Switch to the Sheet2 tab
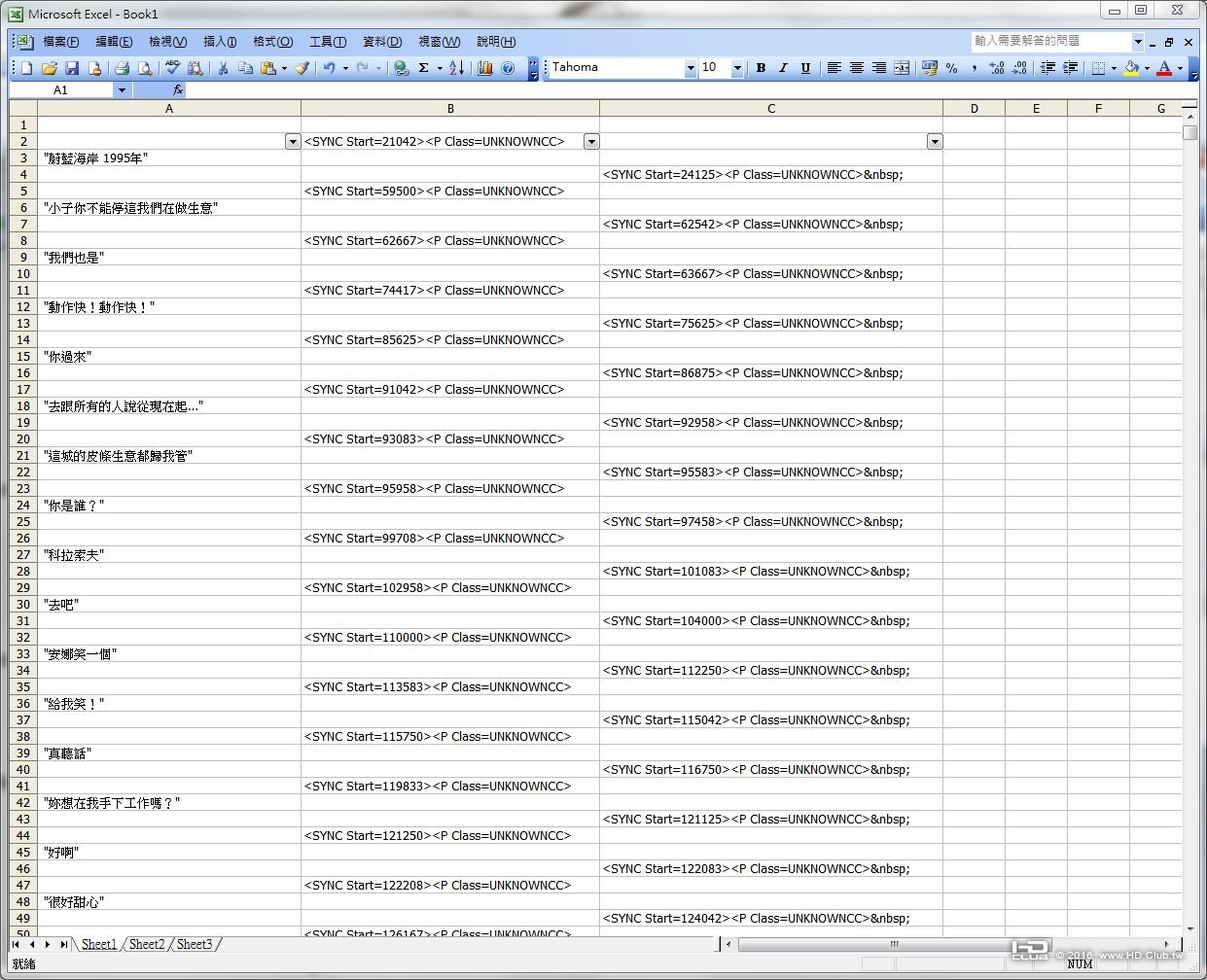Image resolution: width=1207 pixels, height=980 pixels. pos(147,944)
